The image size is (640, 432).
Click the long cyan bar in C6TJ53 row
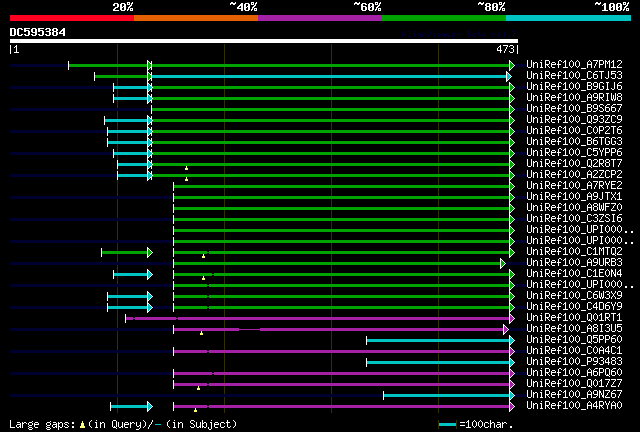(329, 76)
